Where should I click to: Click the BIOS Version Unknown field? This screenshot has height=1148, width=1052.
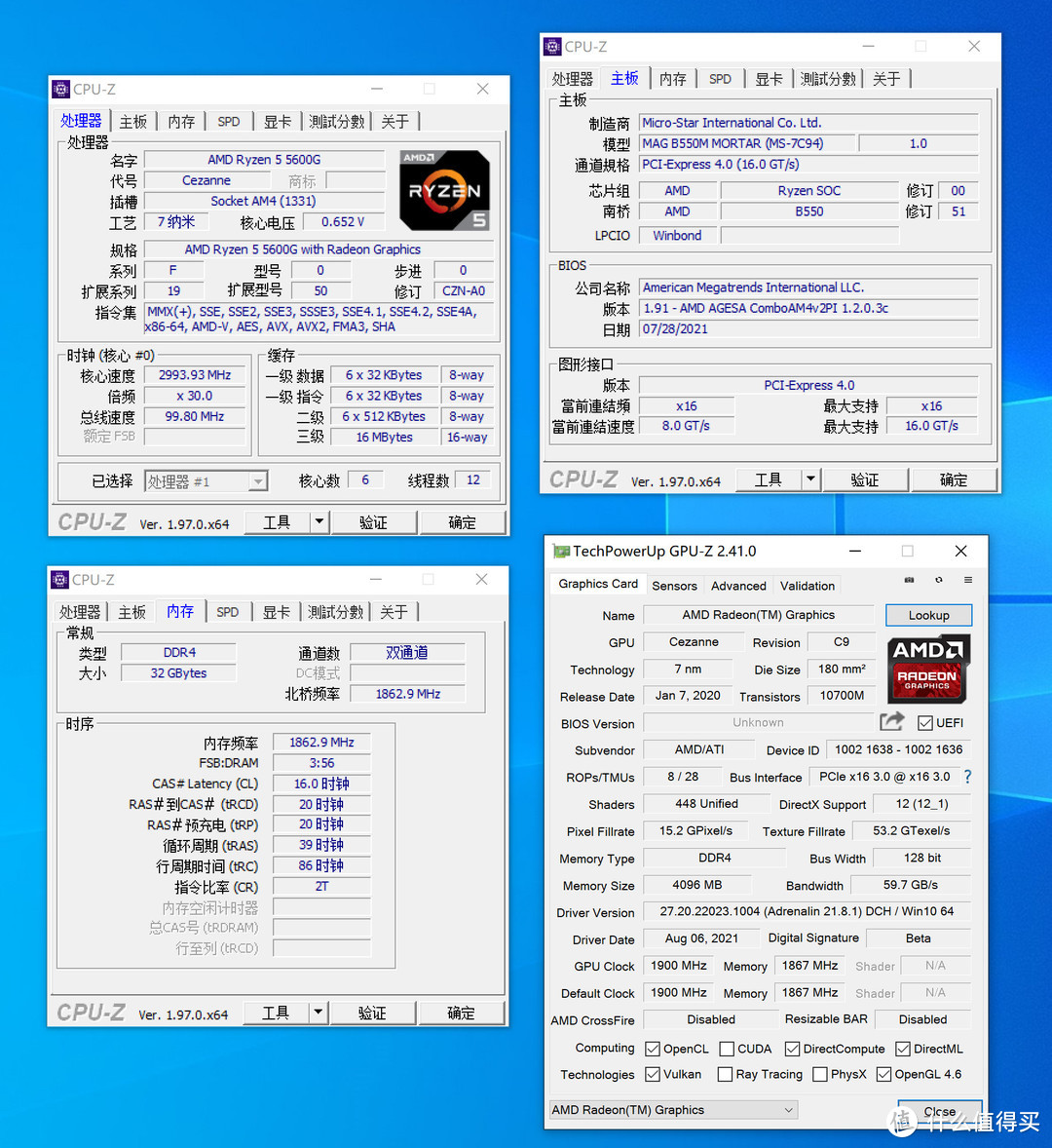[x=758, y=723]
